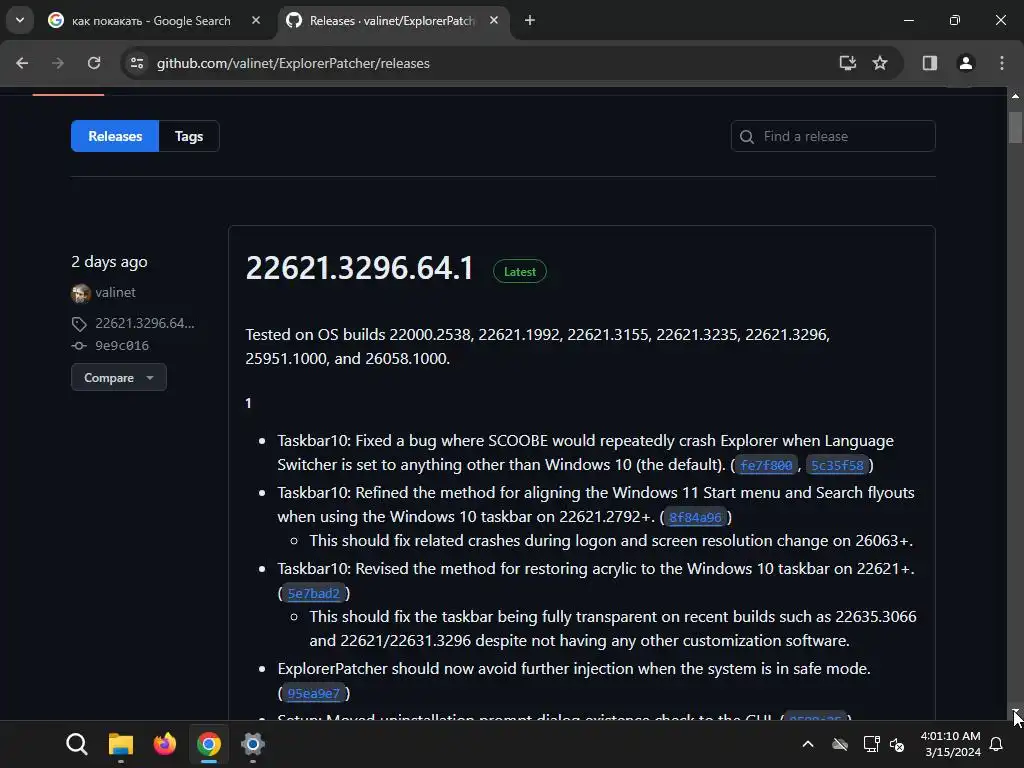
Task: Close the Google Search tab
Action: pyautogui.click(x=256, y=20)
